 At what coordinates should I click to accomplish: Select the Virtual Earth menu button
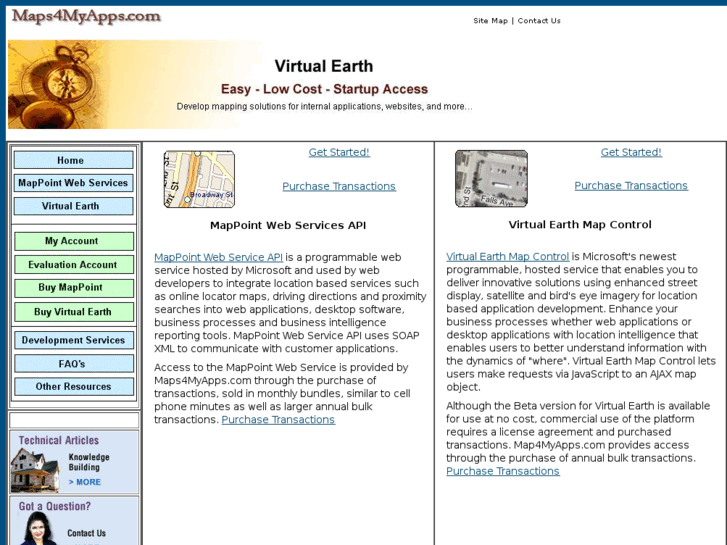point(73,206)
